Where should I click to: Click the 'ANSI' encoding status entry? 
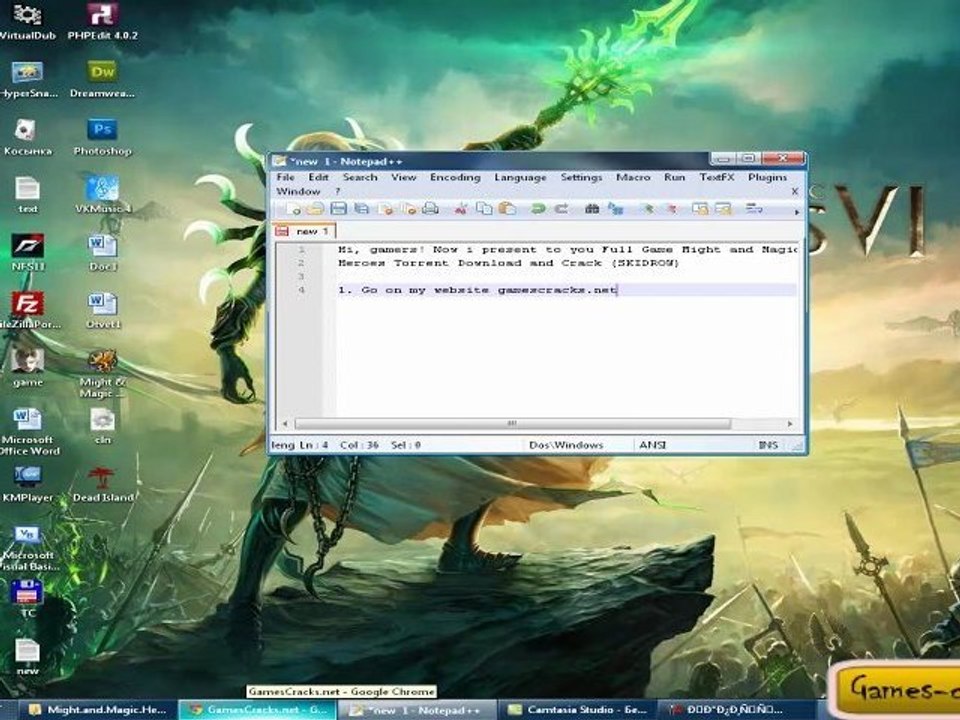coord(653,445)
